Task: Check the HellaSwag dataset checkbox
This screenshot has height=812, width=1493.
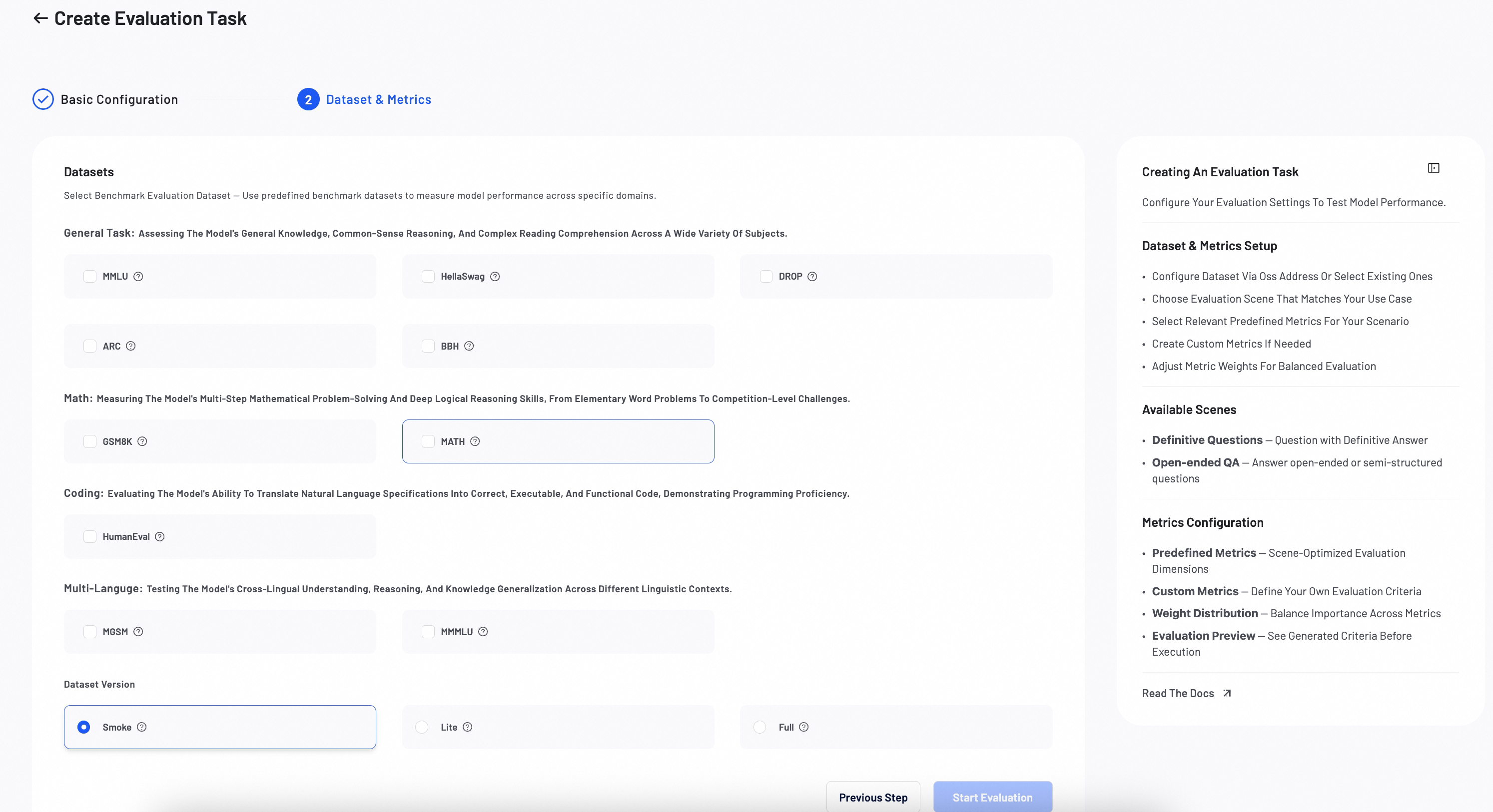Action: (428, 276)
